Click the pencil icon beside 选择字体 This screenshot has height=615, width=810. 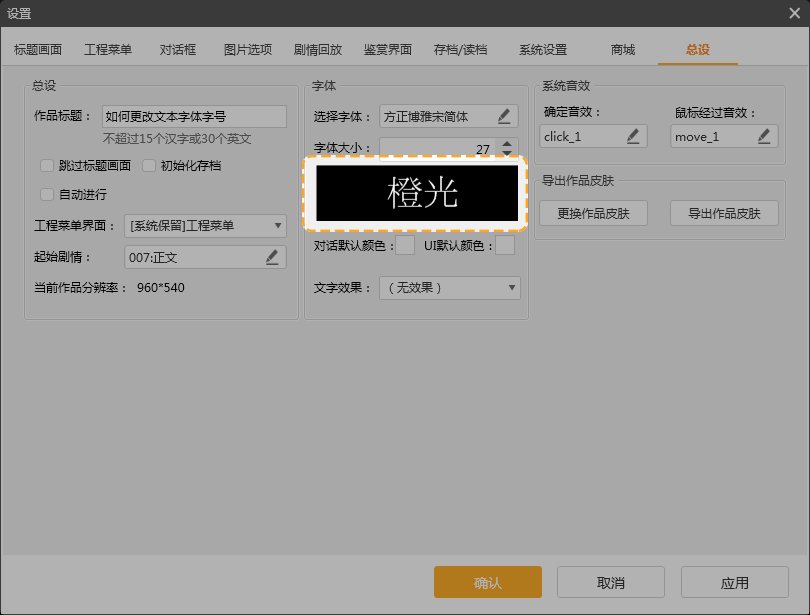pyautogui.click(x=505, y=116)
